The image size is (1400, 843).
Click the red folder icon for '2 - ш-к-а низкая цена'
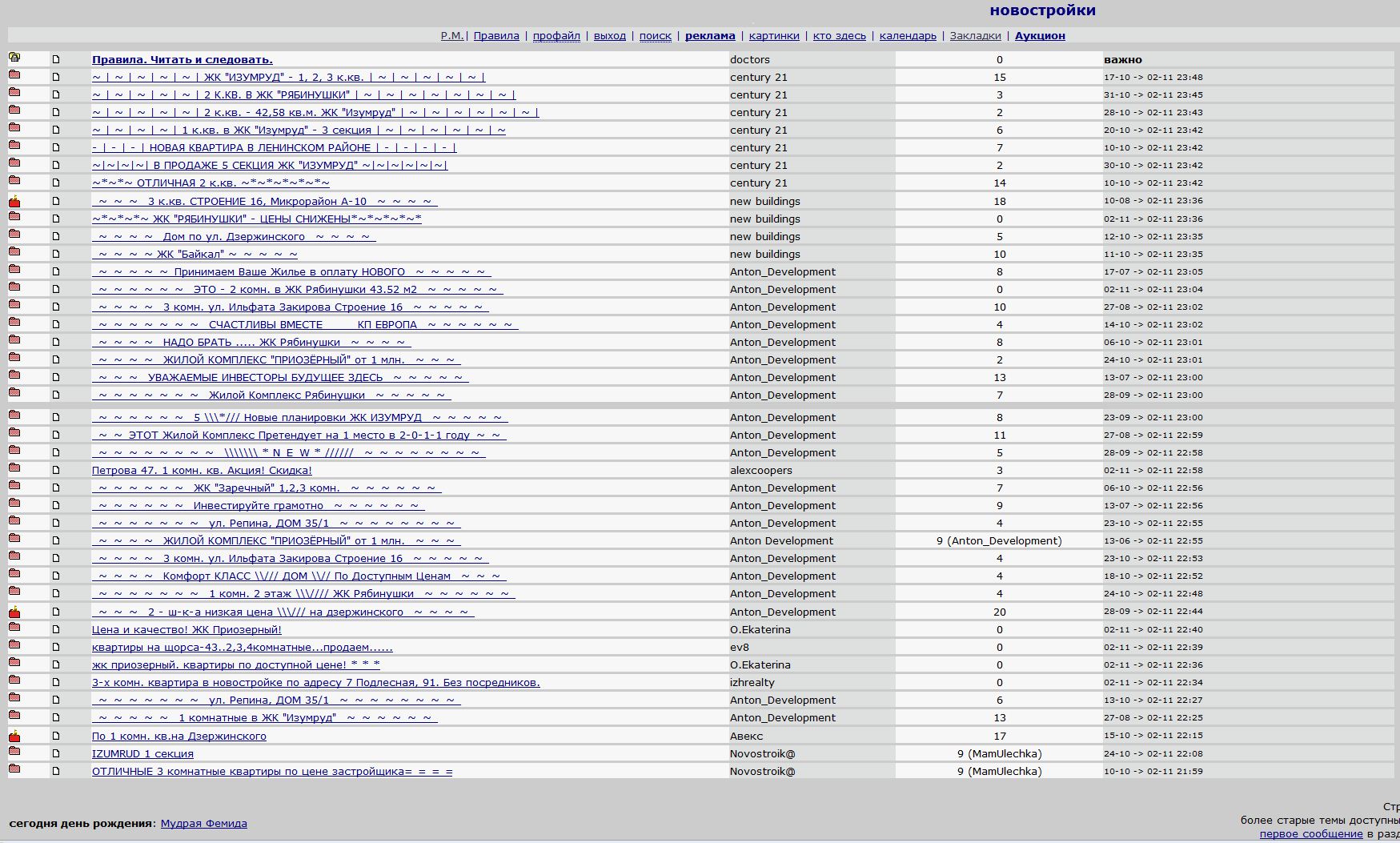tap(14, 612)
